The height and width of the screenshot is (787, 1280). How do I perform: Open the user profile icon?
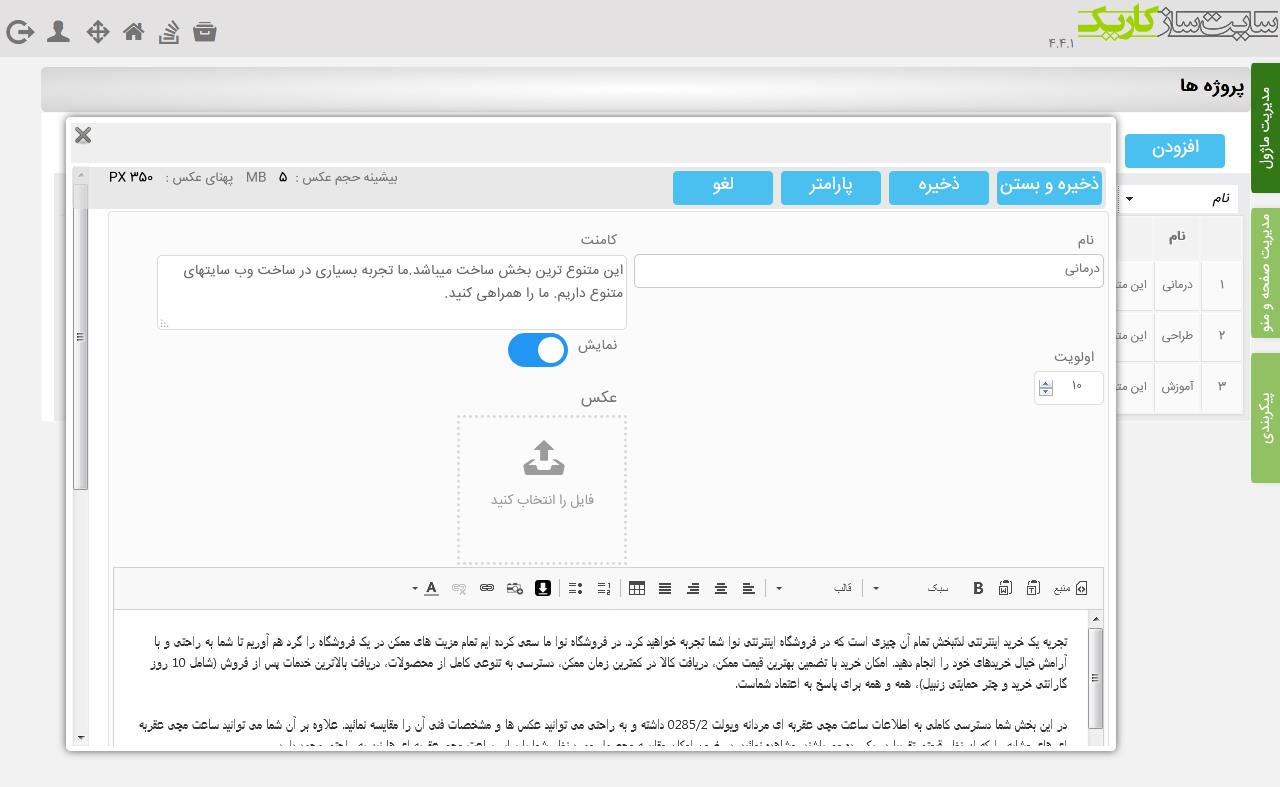[x=58, y=32]
